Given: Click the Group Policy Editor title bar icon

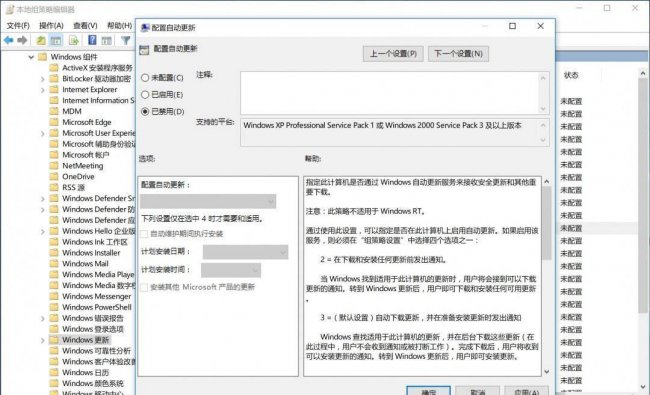Looking at the screenshot, I should coord(10,10).
